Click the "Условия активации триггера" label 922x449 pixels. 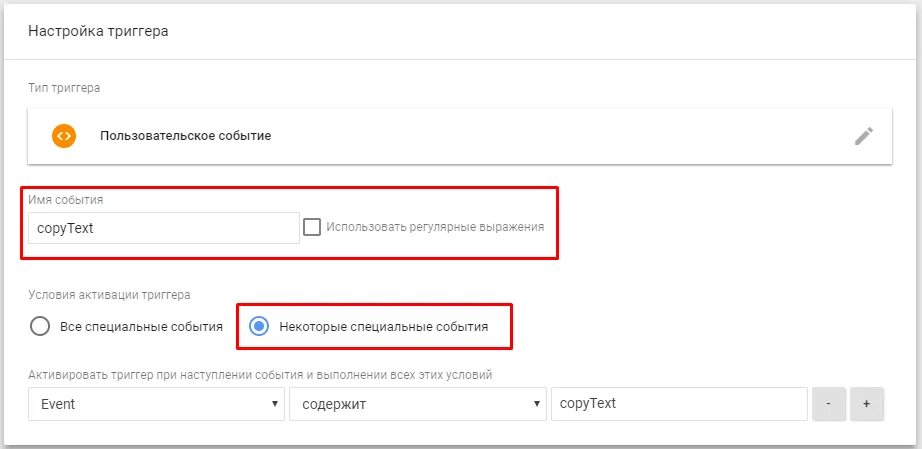coord(109,295)
